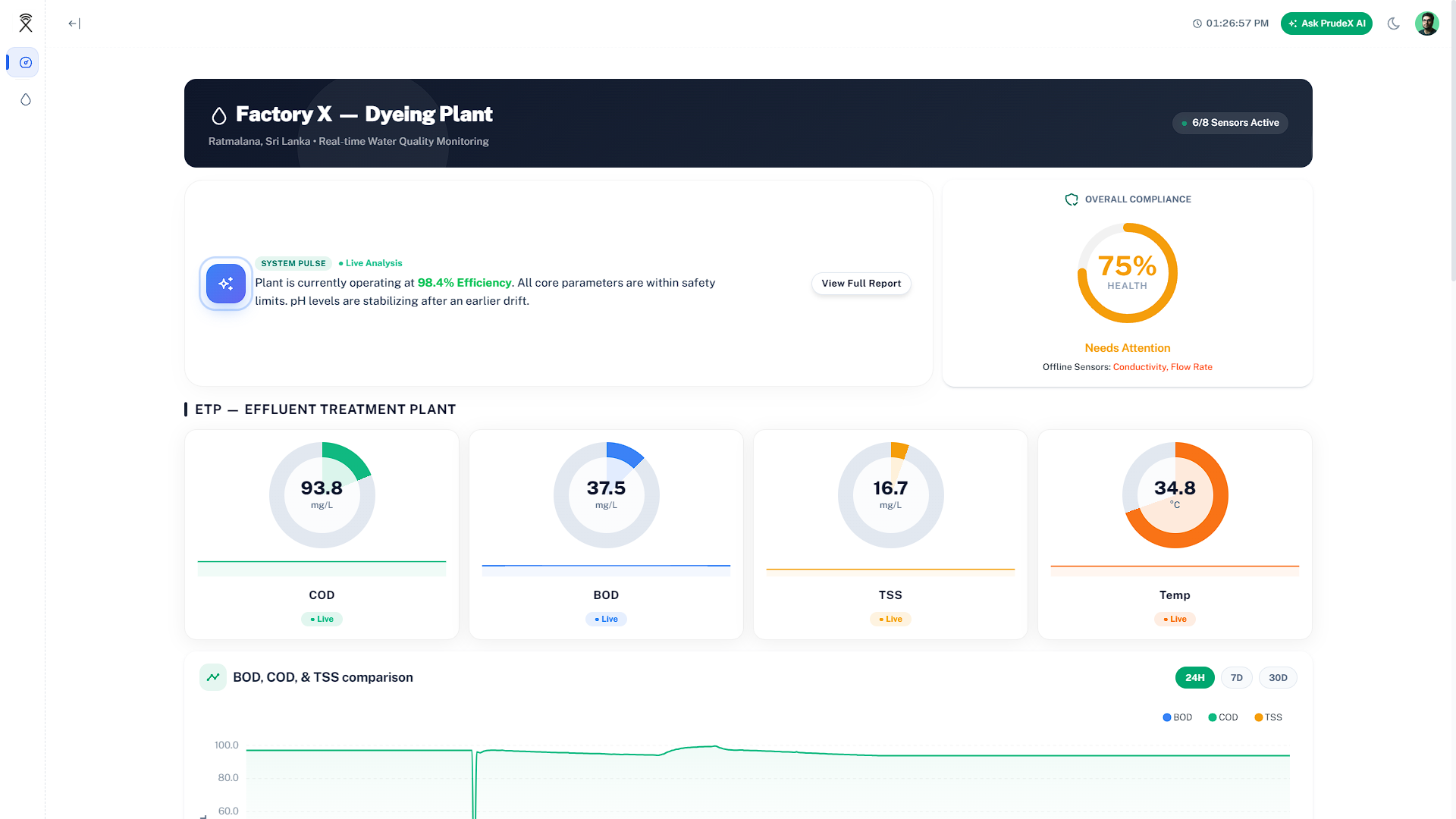Click the shield icon beside Overall Compliance
The width and height of the screenshot is (1456, 819).
click(1072, 199)
